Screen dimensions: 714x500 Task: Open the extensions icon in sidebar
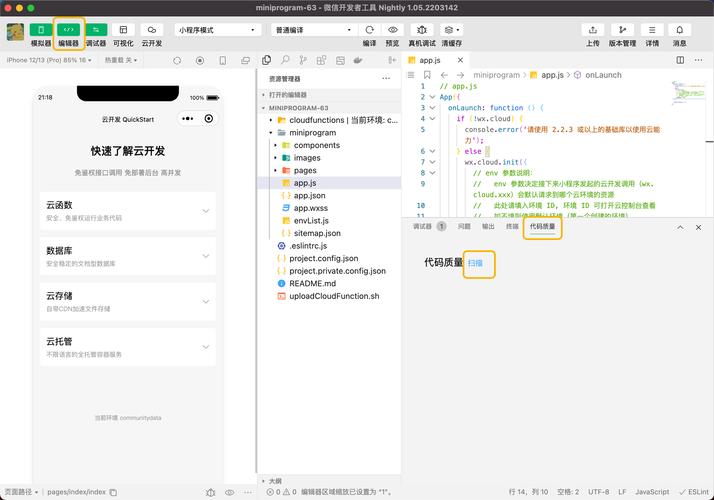click(321, 60)
